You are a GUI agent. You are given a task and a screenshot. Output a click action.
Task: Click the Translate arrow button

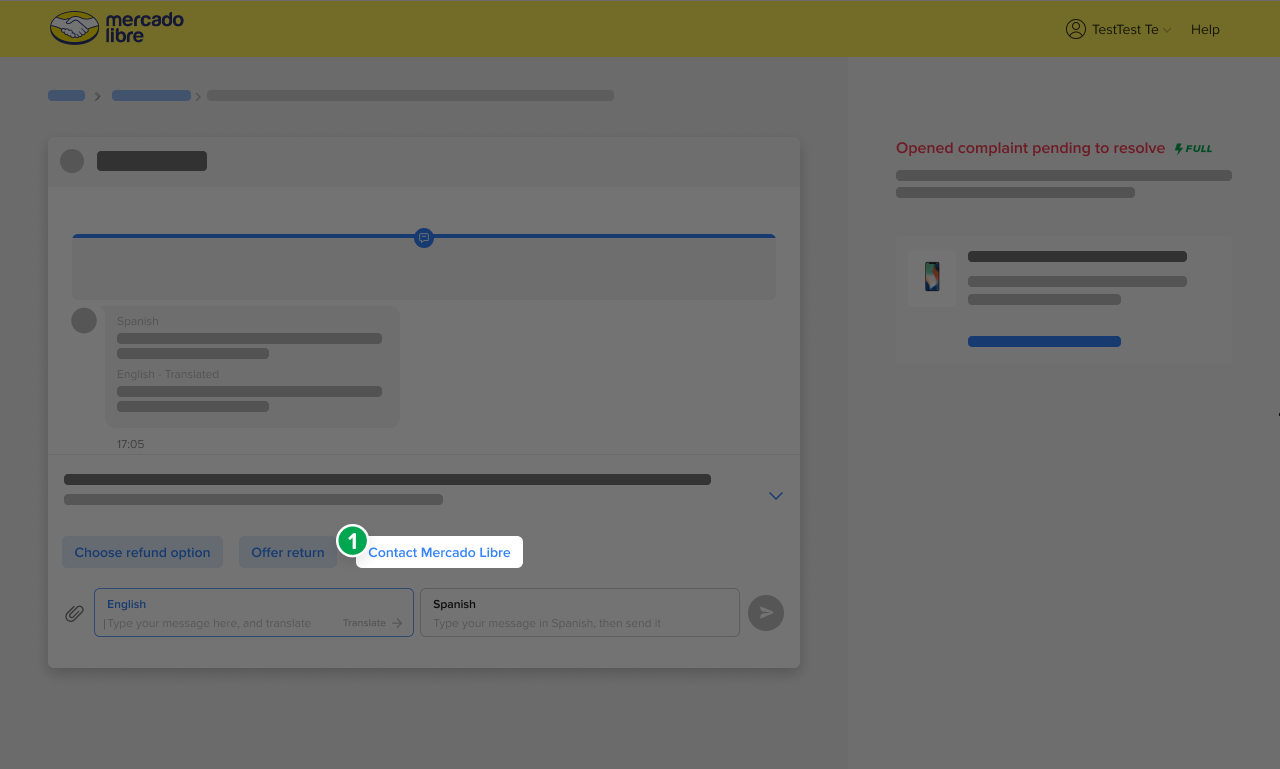point(373,623)
